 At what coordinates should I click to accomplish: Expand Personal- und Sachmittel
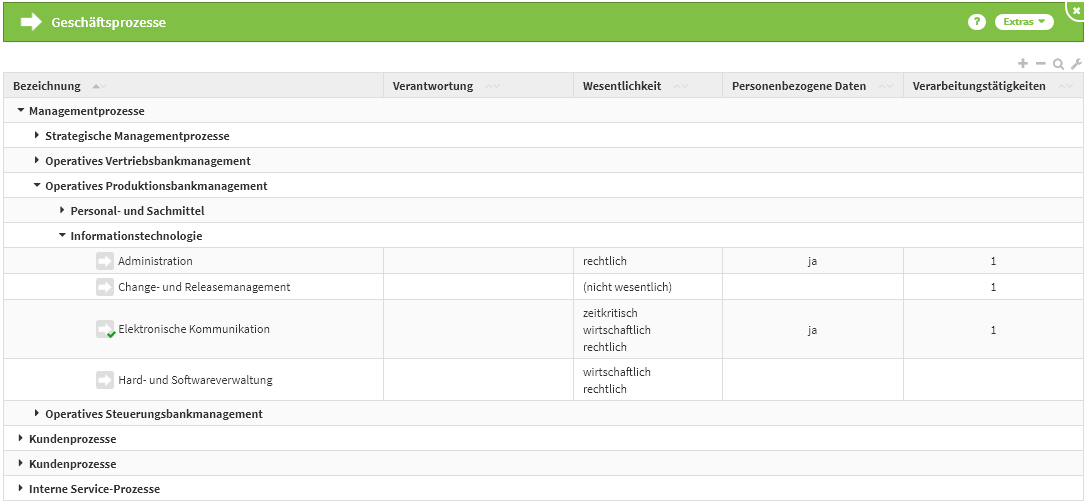(x=62, y=211)
